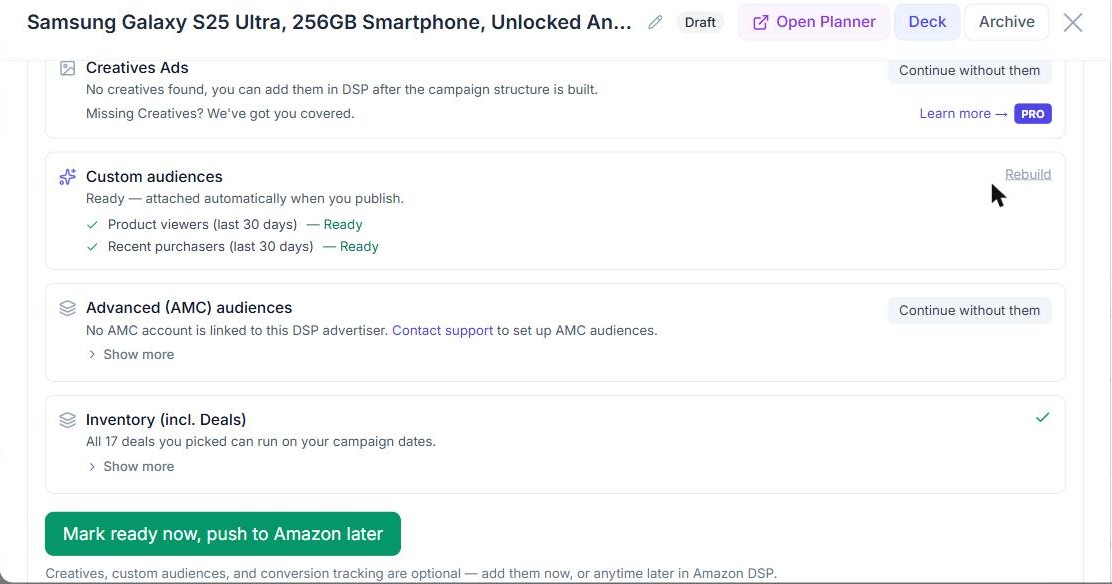Select the Archive option in the header

point(1006,22)
